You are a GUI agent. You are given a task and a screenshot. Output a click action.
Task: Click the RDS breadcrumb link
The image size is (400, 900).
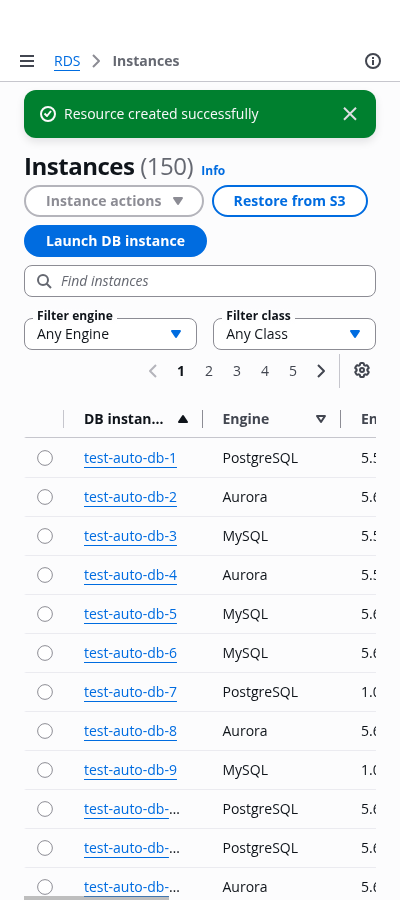67,61
